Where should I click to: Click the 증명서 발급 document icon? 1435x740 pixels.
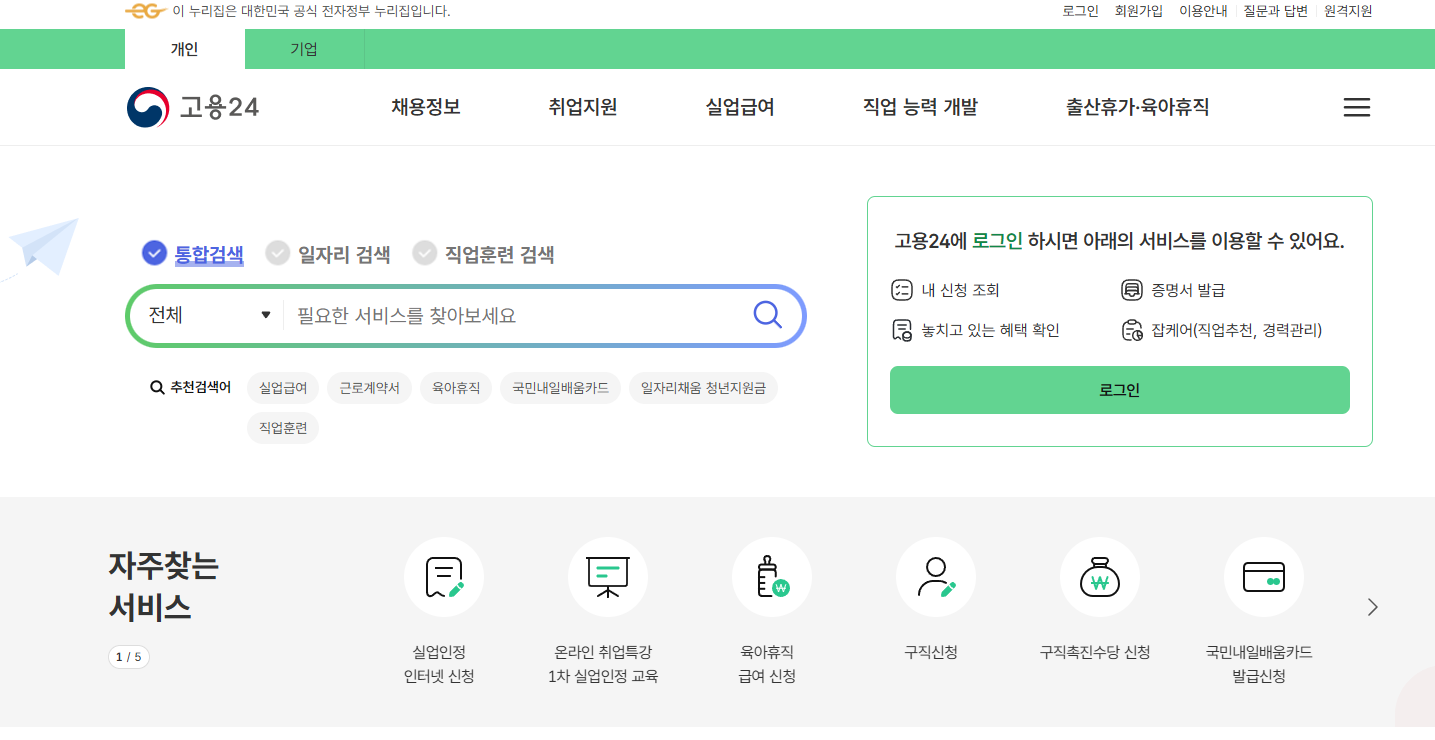pyautogui.click(x=1131, y=291)
